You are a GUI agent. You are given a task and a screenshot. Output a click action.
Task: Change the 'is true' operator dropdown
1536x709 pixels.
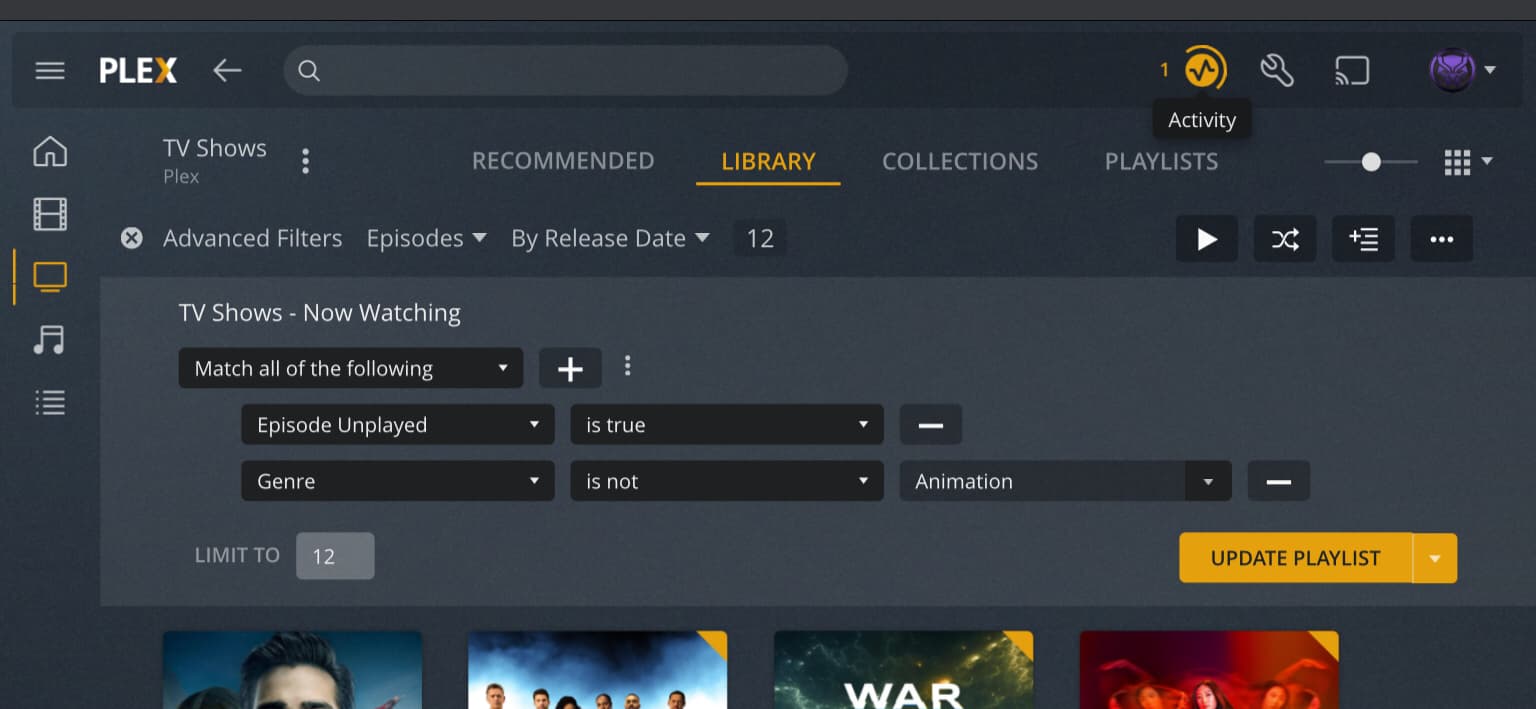(x=727, y=425)
